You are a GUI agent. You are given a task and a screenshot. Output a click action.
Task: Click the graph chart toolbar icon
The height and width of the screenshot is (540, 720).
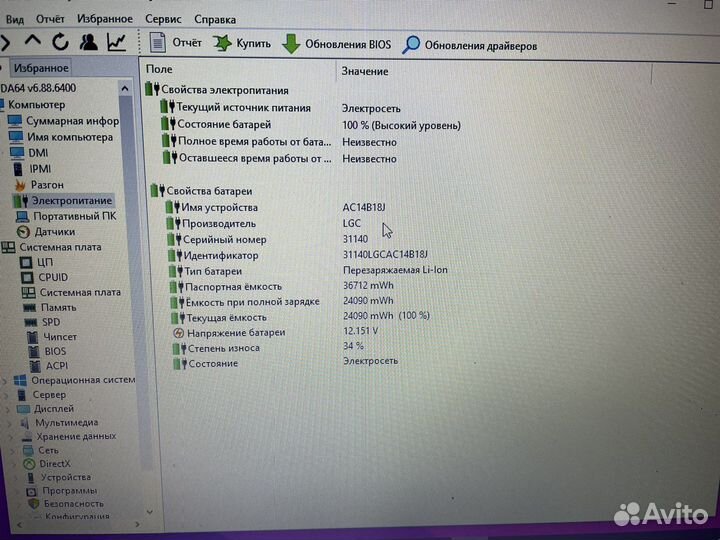coord(116,42)
